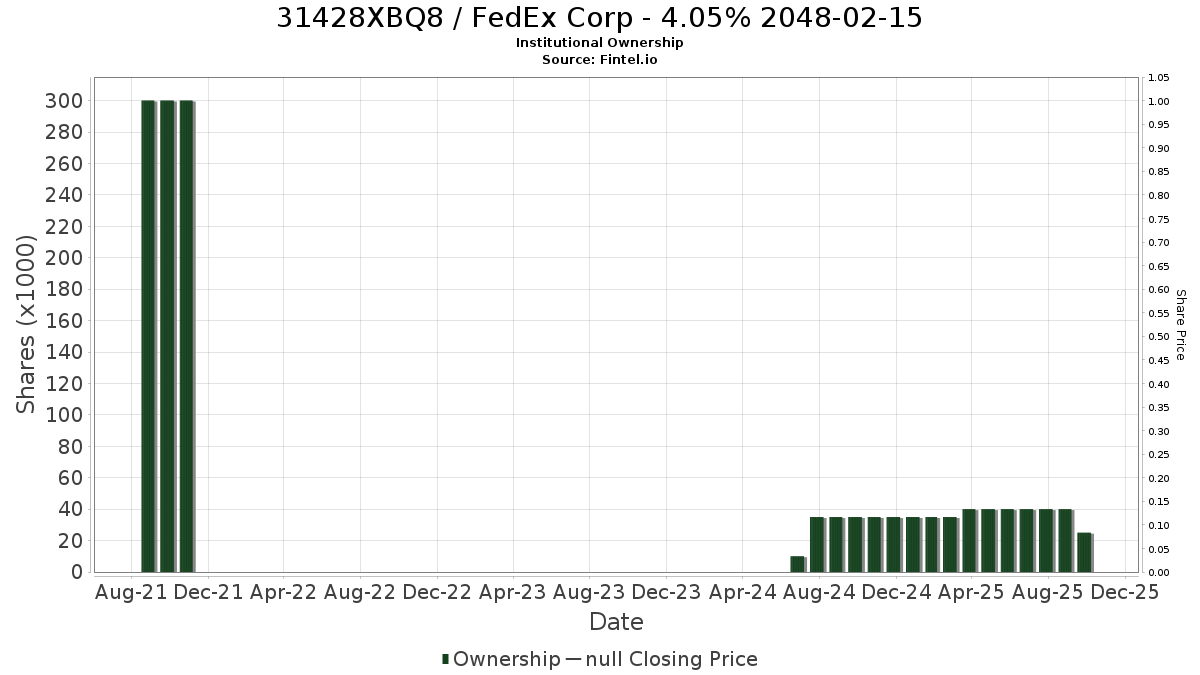Click the Source: Fintel.io text
Viewport: 1200px width, 675px height.
(x=600, y=59)
